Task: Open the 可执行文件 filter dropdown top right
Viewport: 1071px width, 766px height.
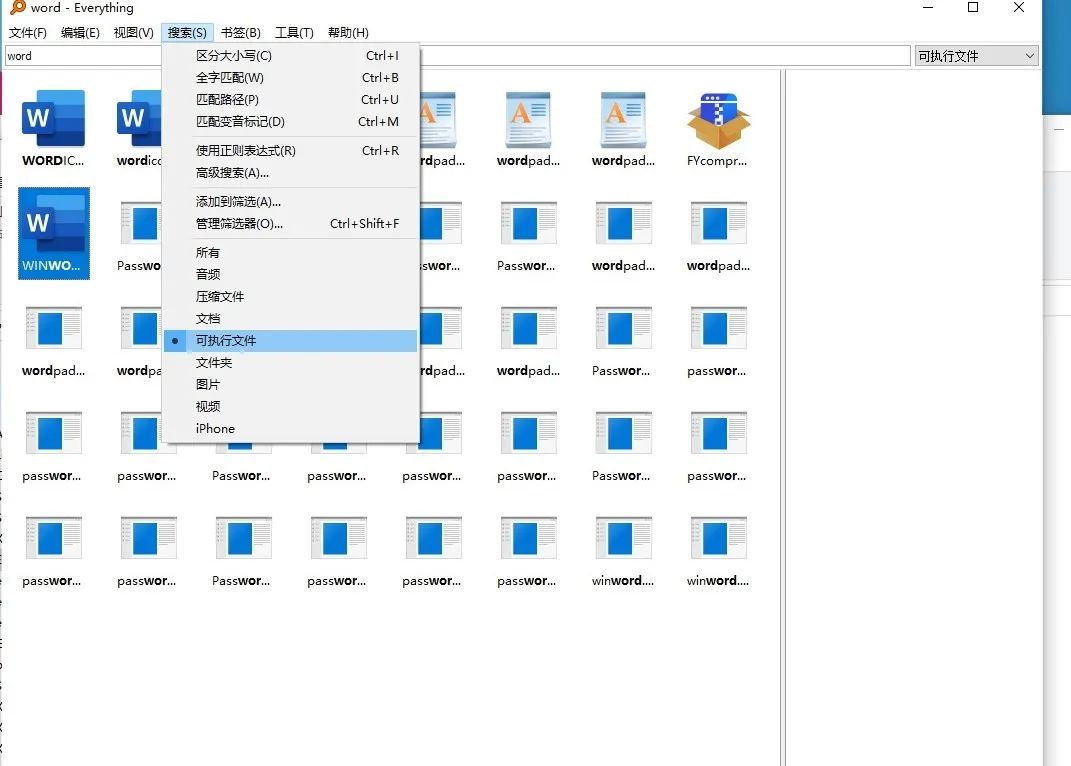Action: coord(975,55)
